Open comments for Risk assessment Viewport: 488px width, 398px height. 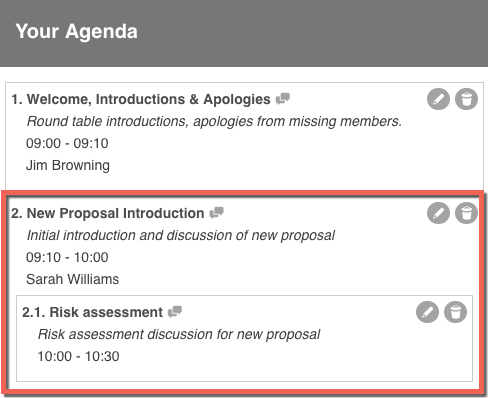(x=175, y=312)
